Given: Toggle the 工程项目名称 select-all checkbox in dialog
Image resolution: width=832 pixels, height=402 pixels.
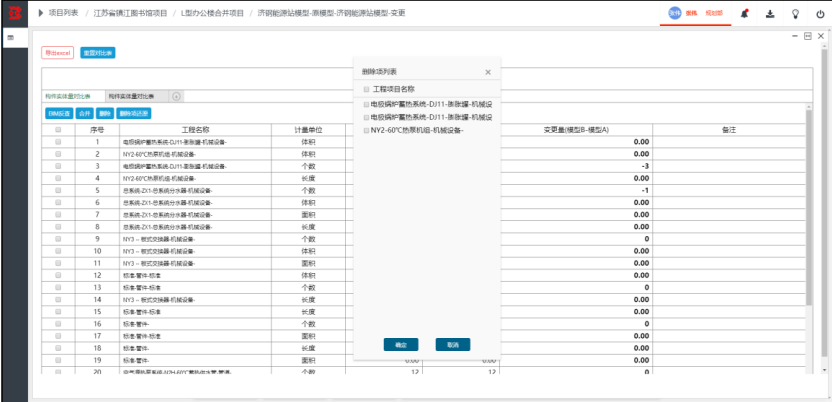Looking at the screenshot, I should click(366, 89).
